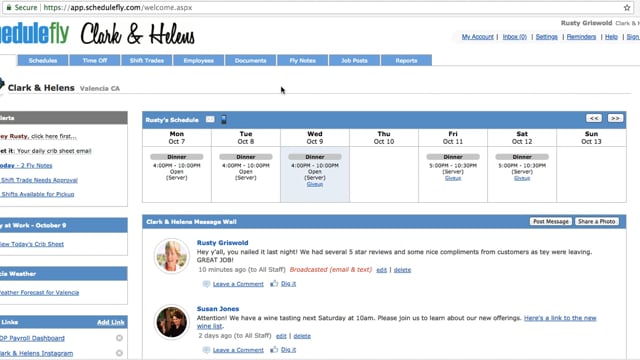Viewport: 640px width, 360px height.
Task: Go to previous week with << button
Action: pos(594,118)
